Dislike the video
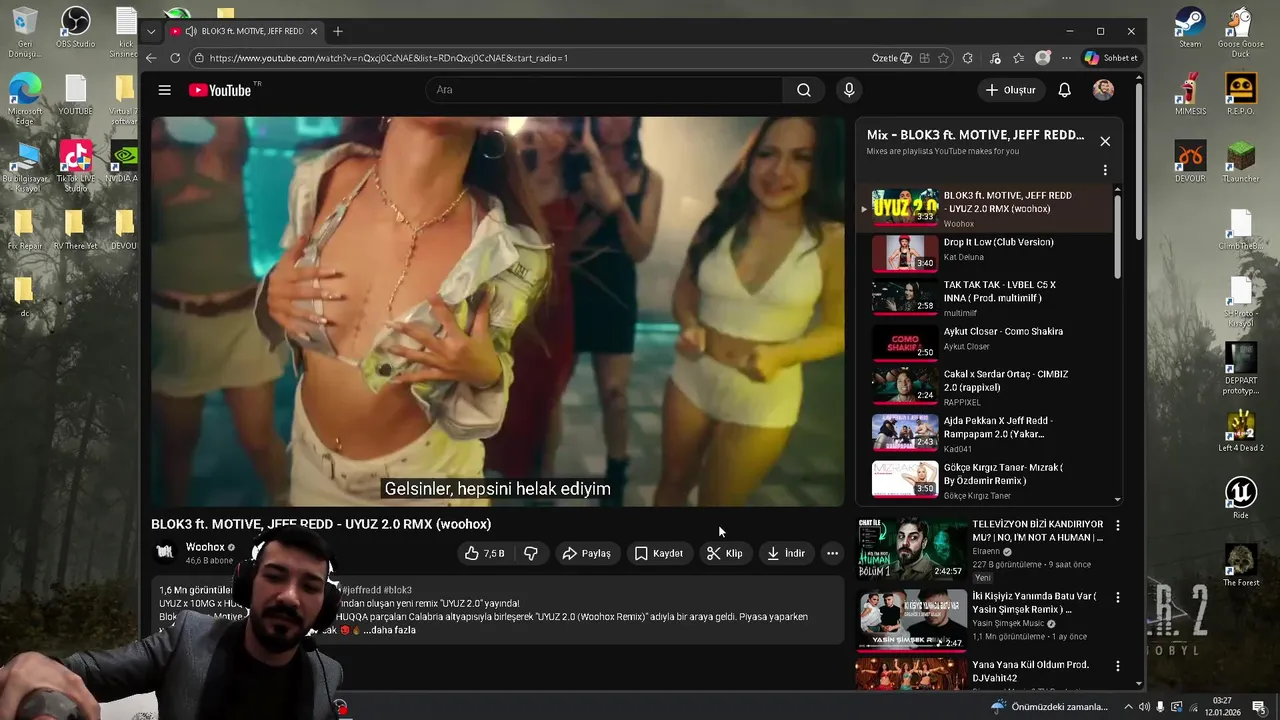 coord(531,553)
